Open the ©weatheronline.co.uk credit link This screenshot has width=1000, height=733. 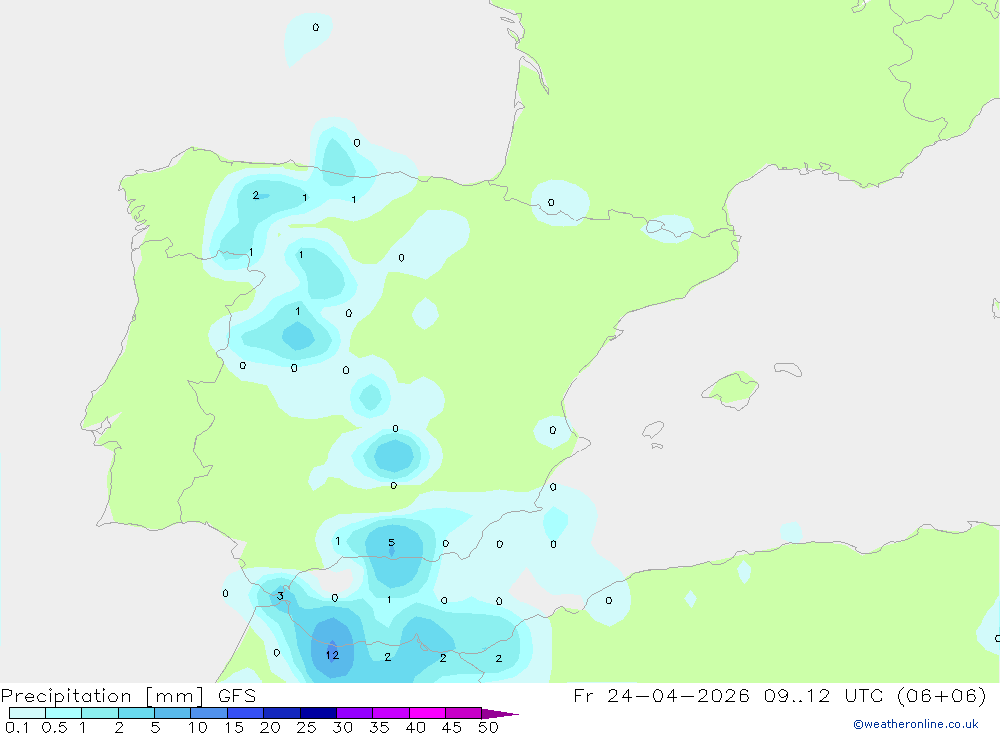click(916, 724)
